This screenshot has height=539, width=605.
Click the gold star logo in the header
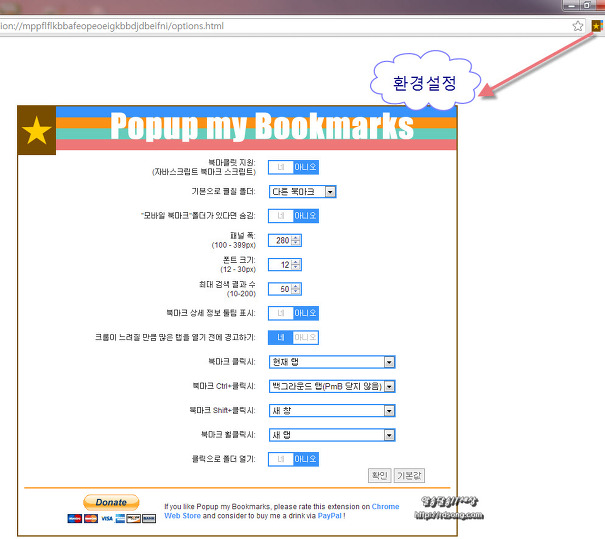(x=37, y=130)
